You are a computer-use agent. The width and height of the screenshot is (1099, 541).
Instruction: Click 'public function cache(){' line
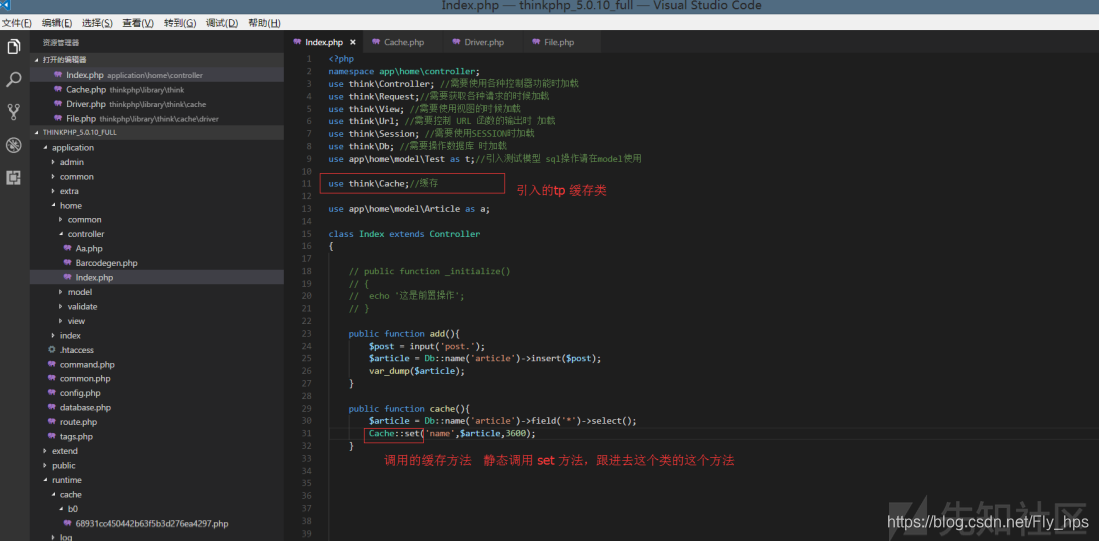click(x=409, y=409)
